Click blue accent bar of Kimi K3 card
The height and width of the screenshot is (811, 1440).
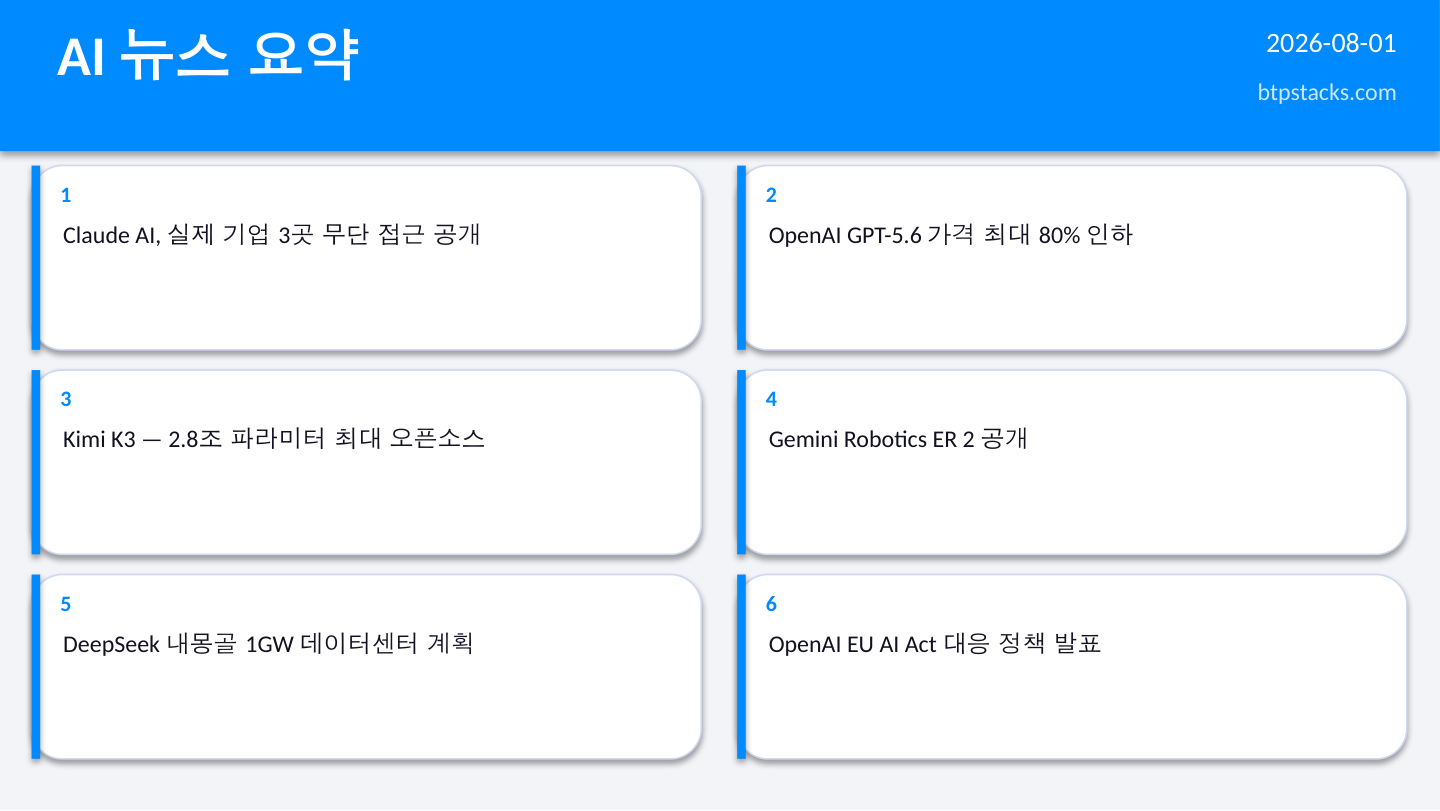pyautogui.click(x=36, y=462)
